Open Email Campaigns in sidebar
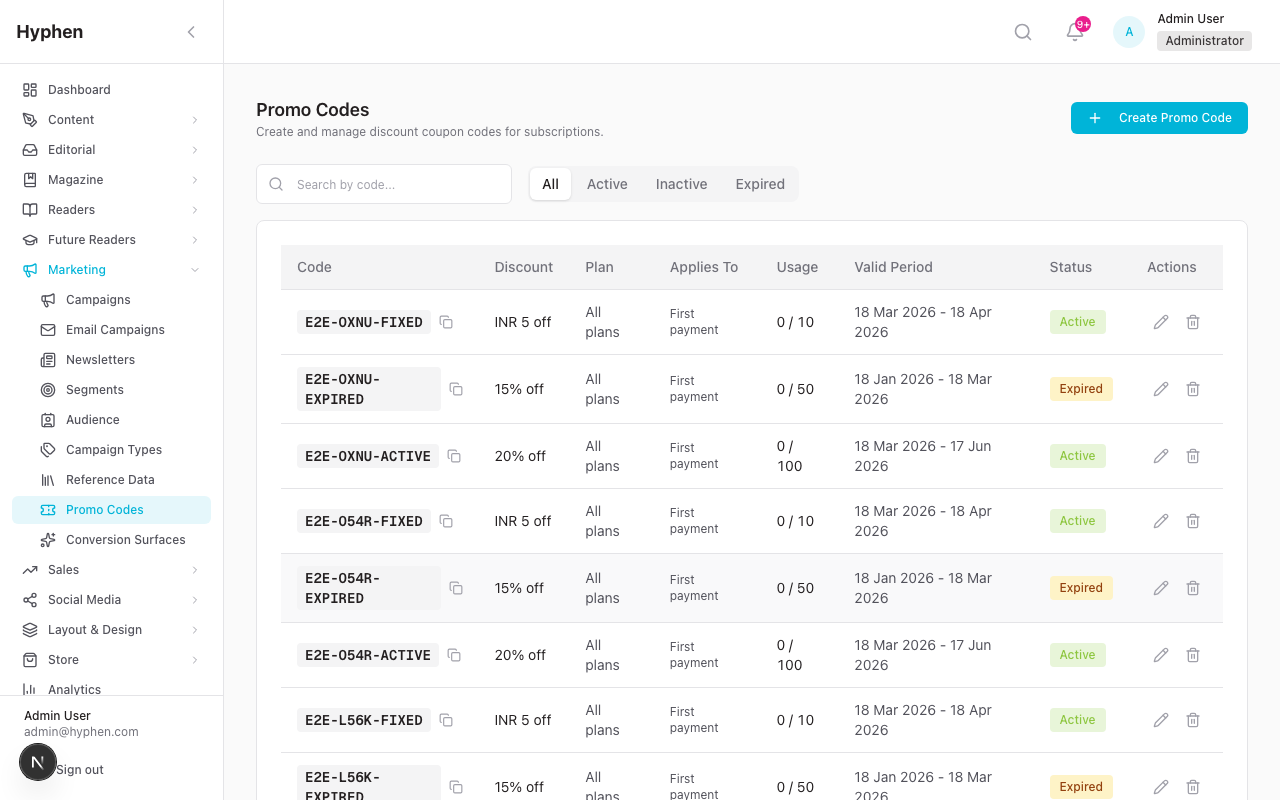The image size is (1280, 800). [115, 330]
